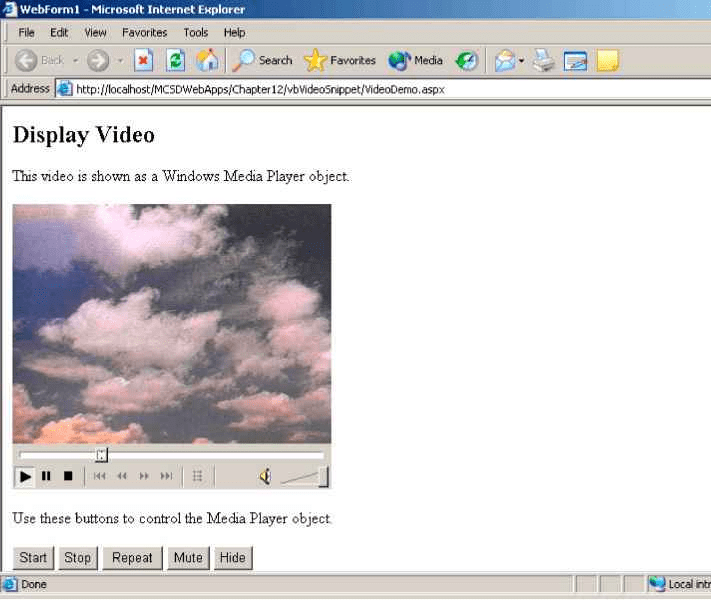
Task: Click the Repeat button
Action: [x=132, y=557]
